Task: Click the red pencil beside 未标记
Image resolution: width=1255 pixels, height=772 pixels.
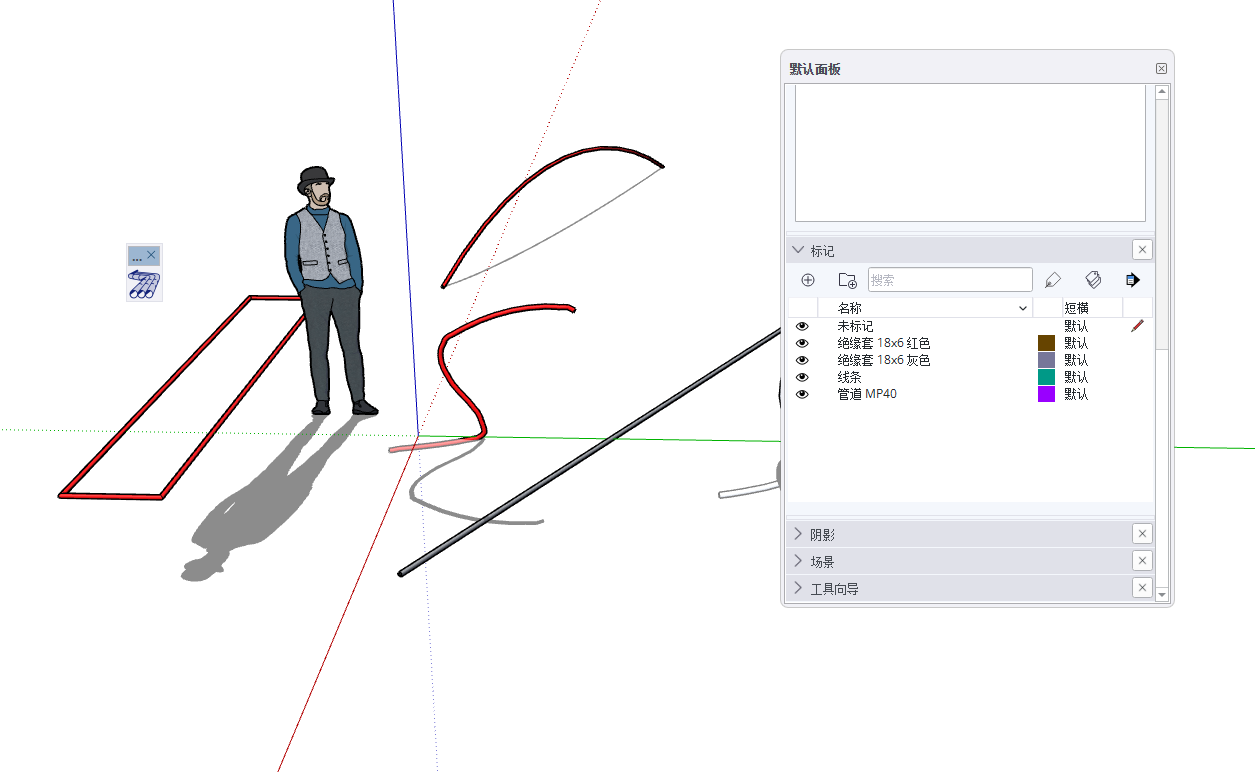Action: coord(1136,326)
